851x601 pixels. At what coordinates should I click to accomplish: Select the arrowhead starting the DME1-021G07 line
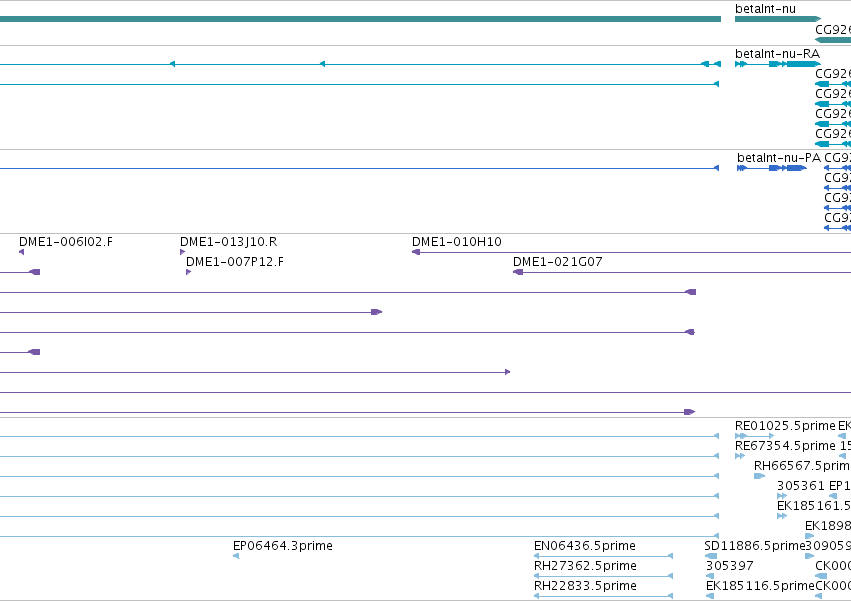(518, 272)
